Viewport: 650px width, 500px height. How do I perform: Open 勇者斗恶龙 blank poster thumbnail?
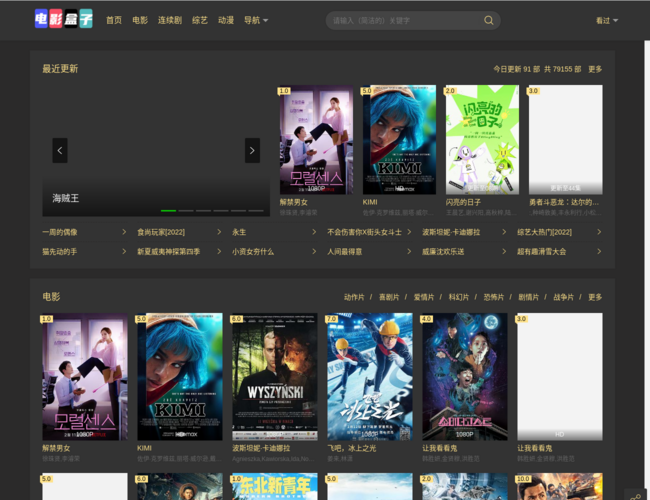click(x=565, y=140)
